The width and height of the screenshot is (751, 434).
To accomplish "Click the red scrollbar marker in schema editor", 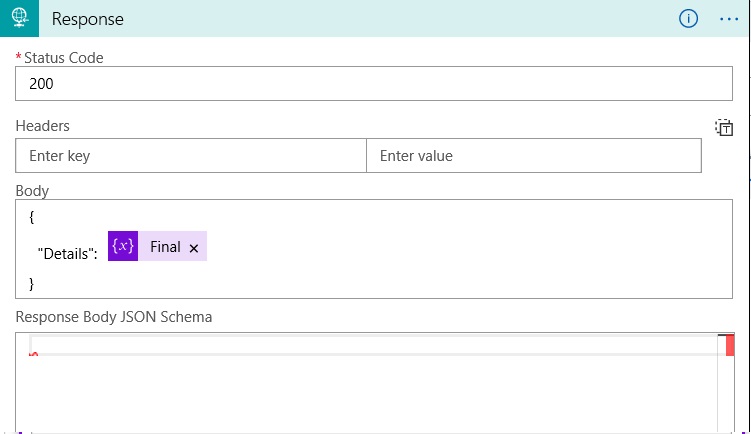I will [x=730, y=345].
